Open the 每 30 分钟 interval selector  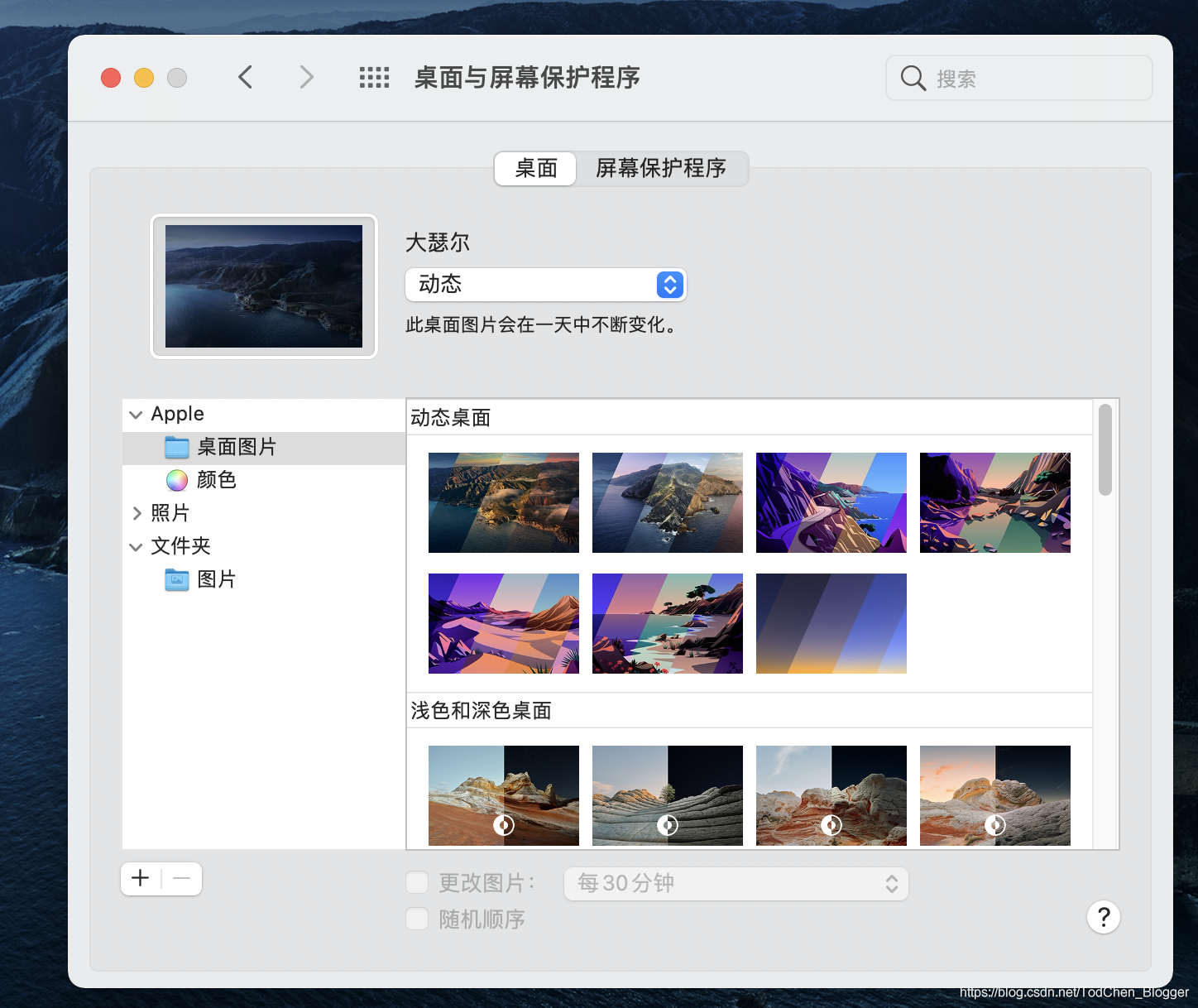click(x=735, y=883)
